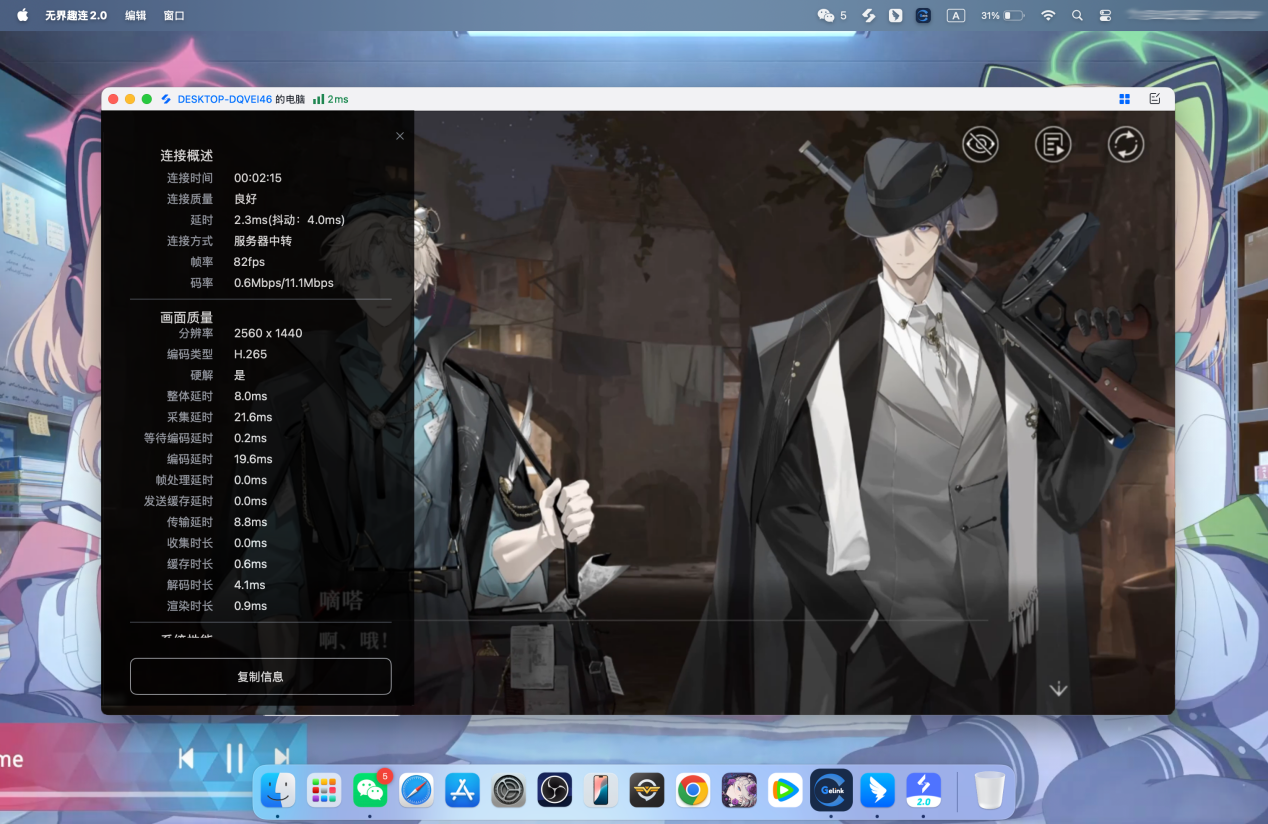Open the blue bird app in the Dock
Viewport: 1268px width, 824px height.
[x=877, y=791]
